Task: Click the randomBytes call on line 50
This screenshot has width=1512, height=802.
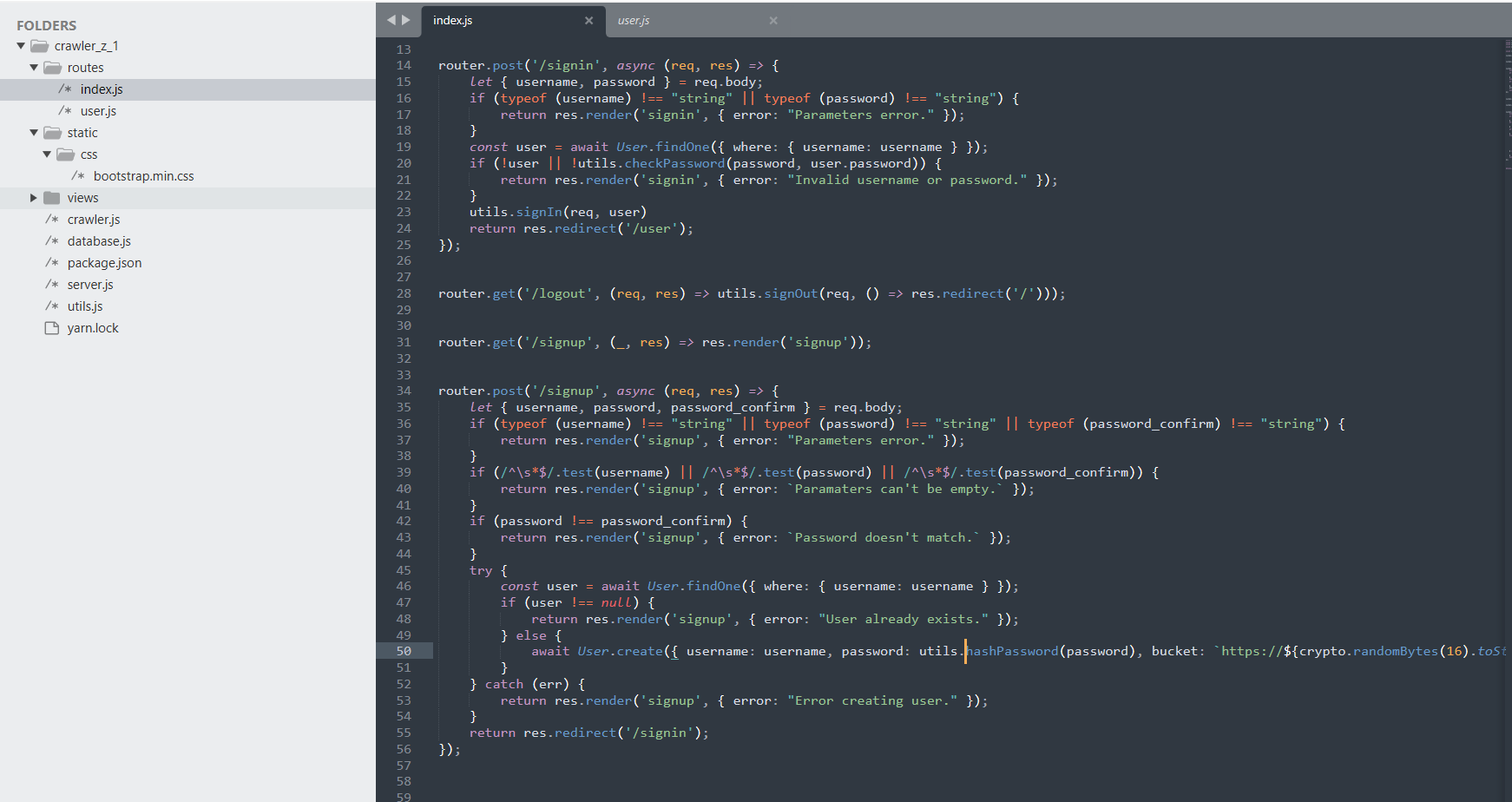Action: pos(1396,651)
